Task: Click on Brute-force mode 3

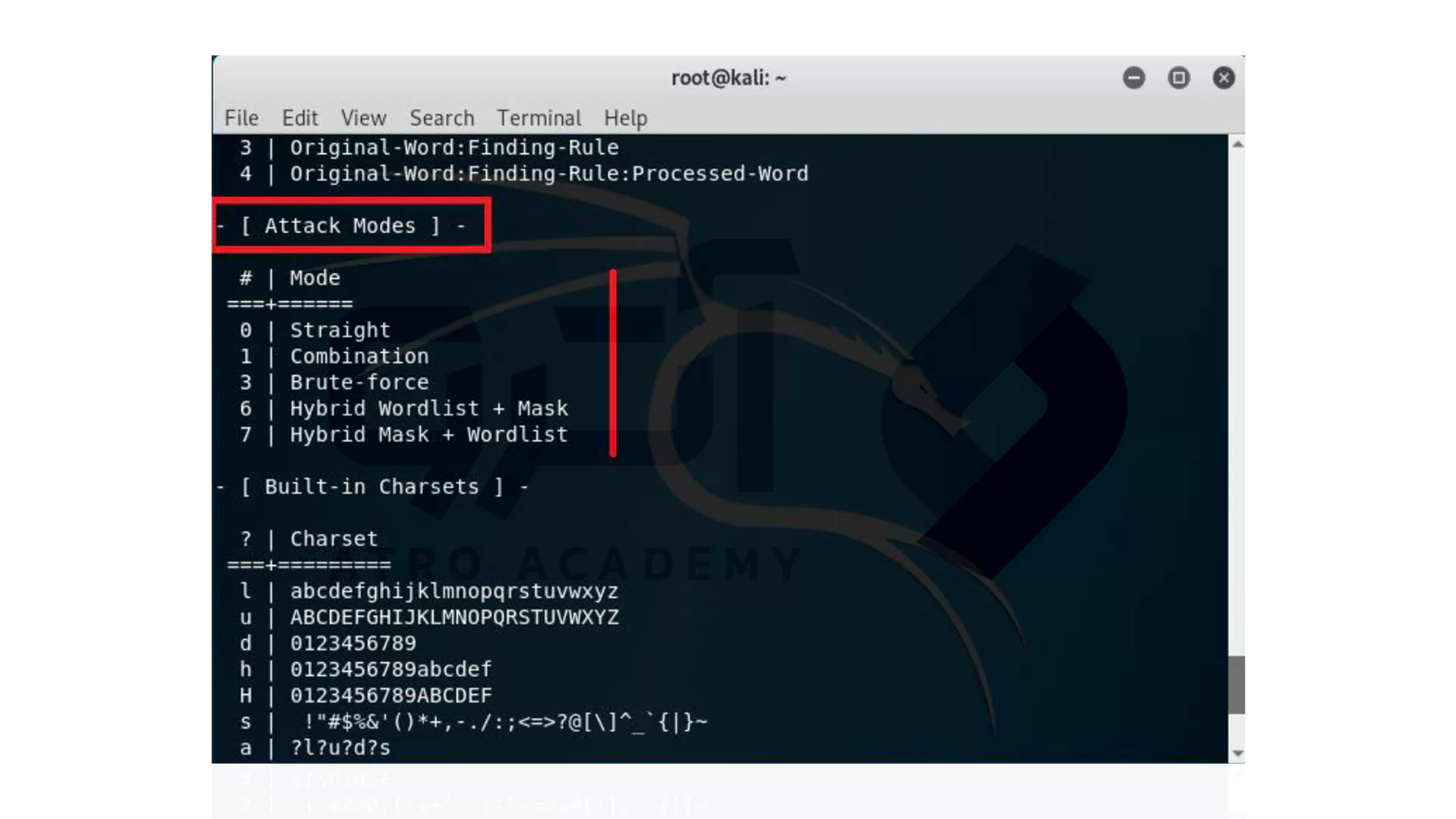Action: pyautogui.click(x=357, y=382)
